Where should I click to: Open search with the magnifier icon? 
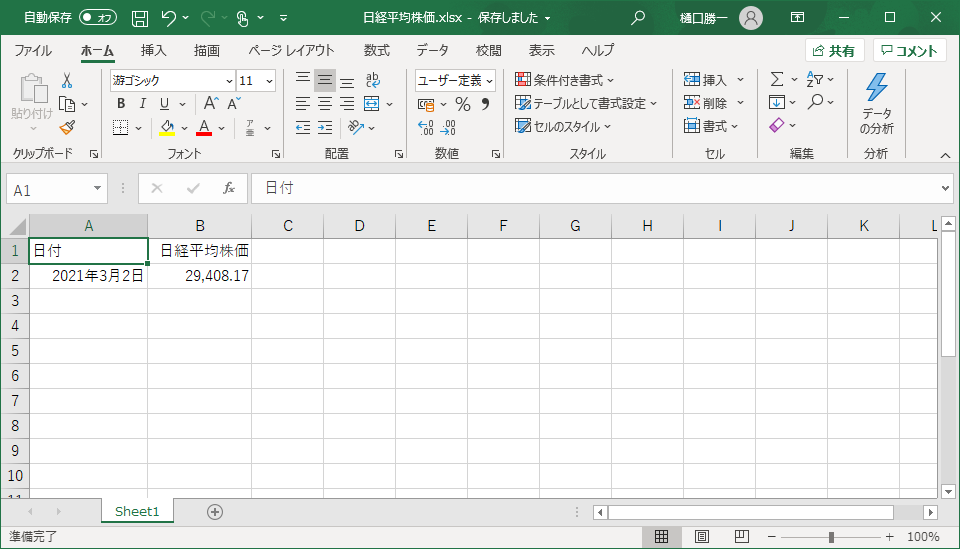638,18
